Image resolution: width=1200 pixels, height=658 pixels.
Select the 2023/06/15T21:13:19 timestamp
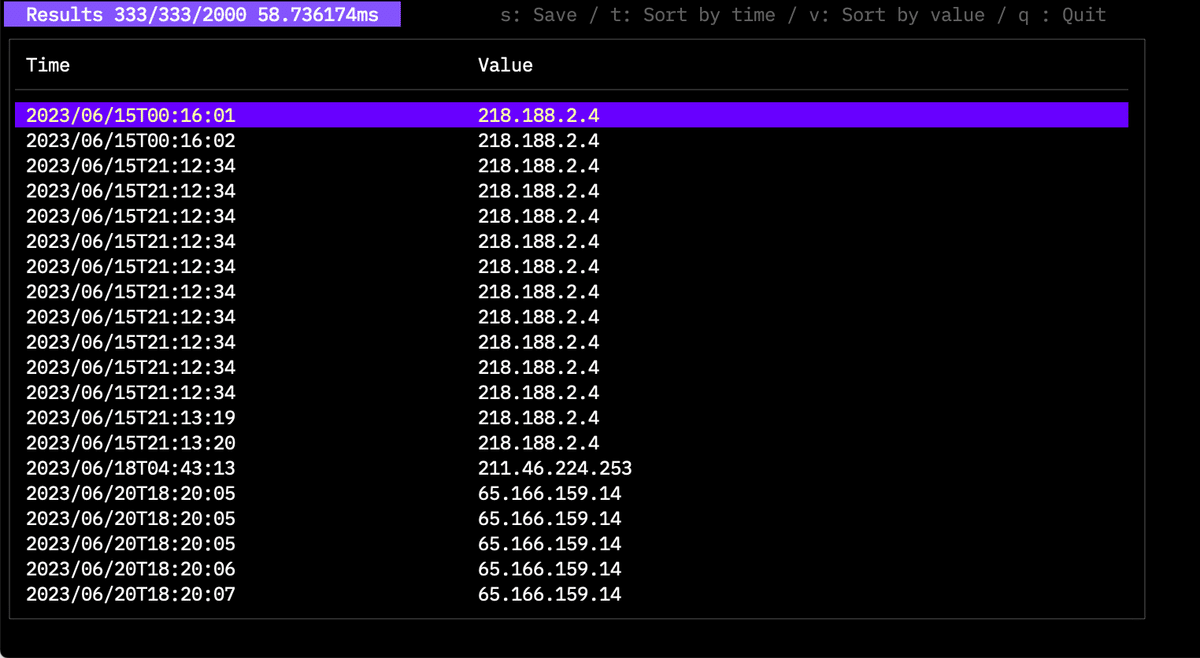pyautogui.click(x=131, y=418)
